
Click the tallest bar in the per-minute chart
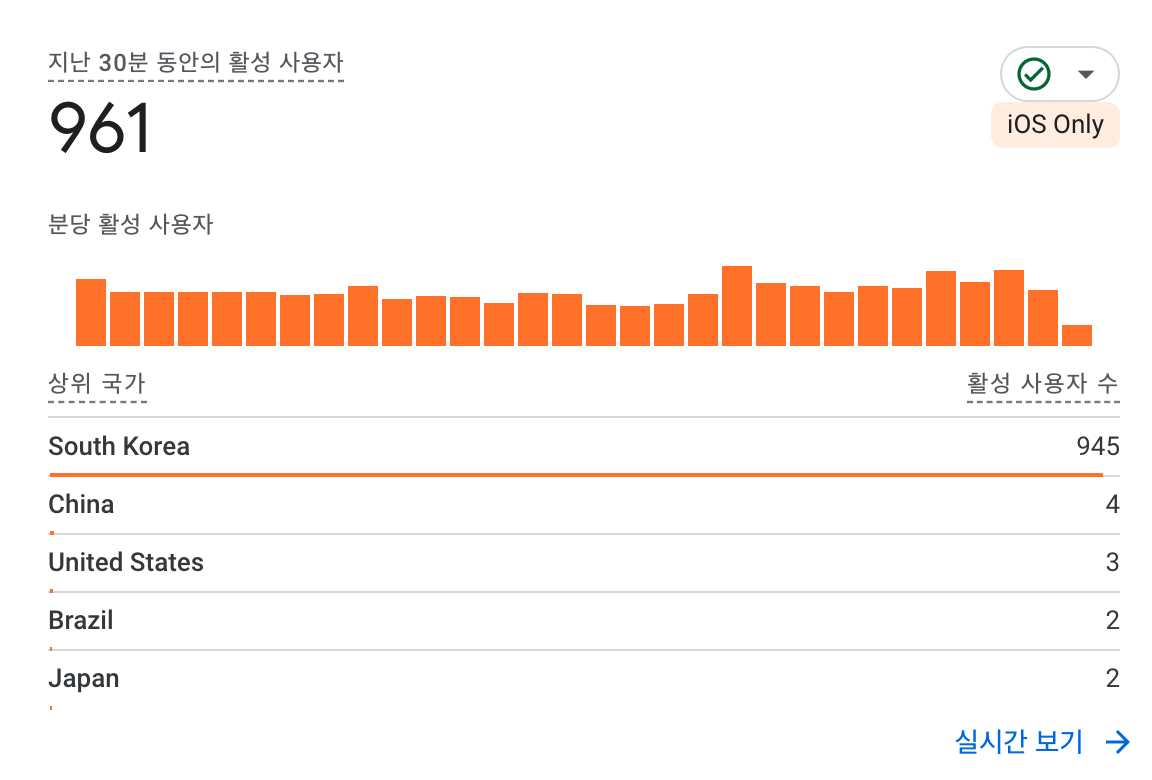click(737, 306)
